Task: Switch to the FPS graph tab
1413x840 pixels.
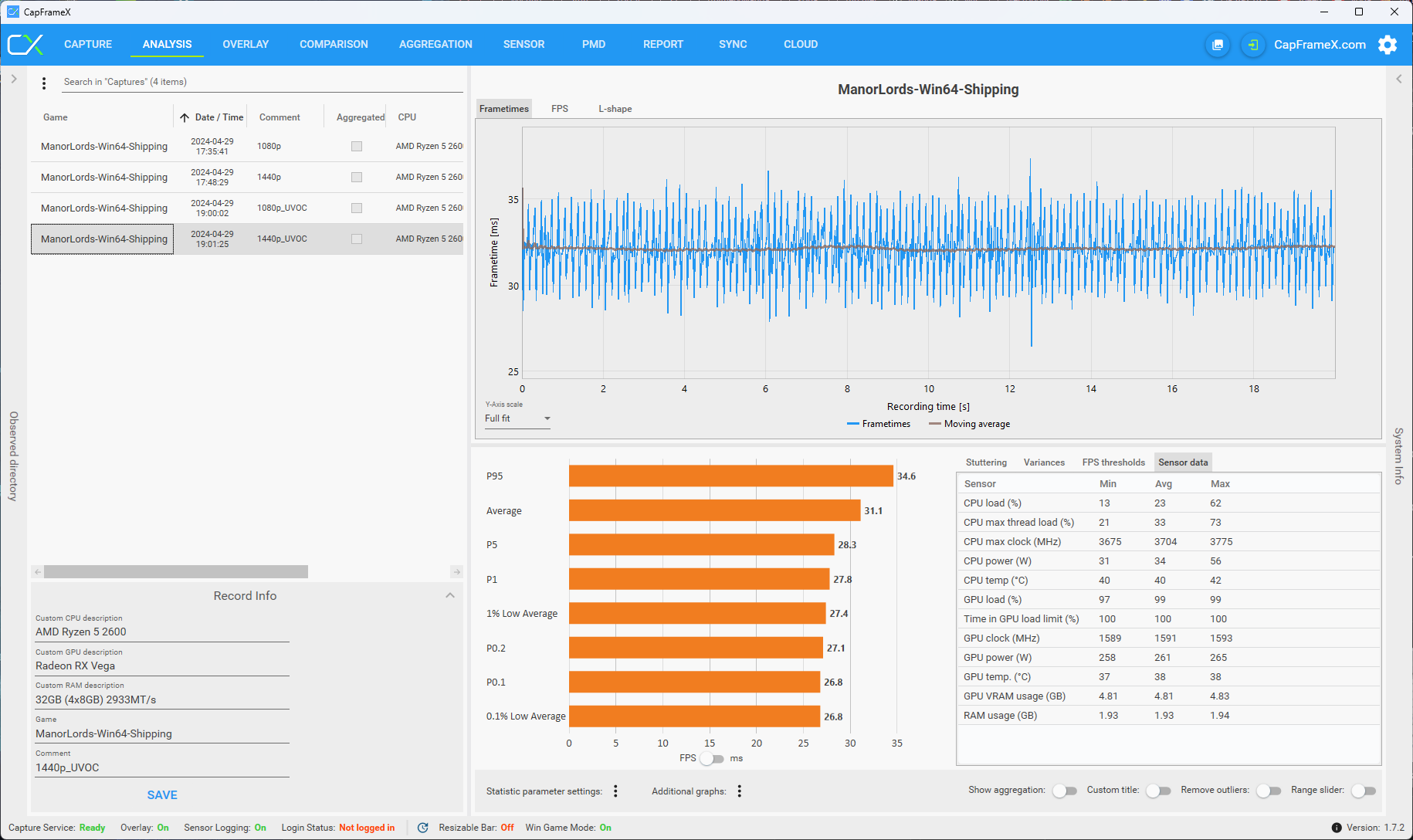Action: click(560, 109)
